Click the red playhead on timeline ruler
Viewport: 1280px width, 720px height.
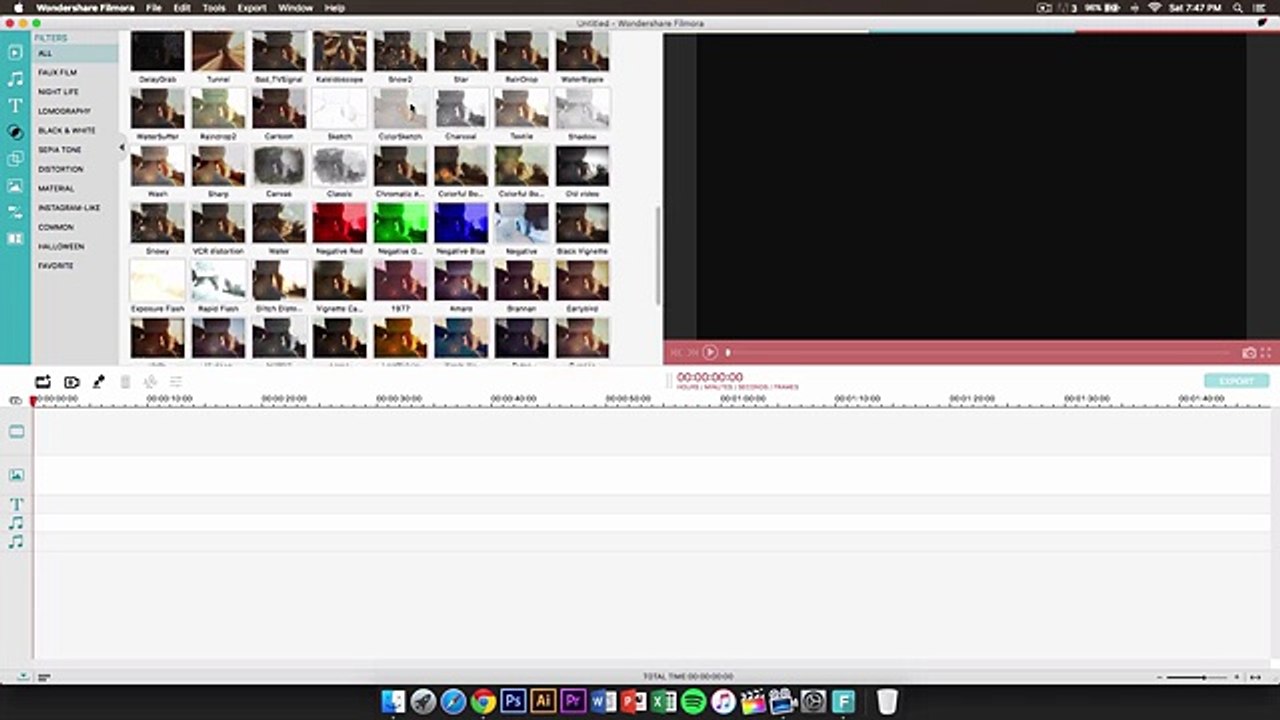pyautogui.click(x=33, y=401)
